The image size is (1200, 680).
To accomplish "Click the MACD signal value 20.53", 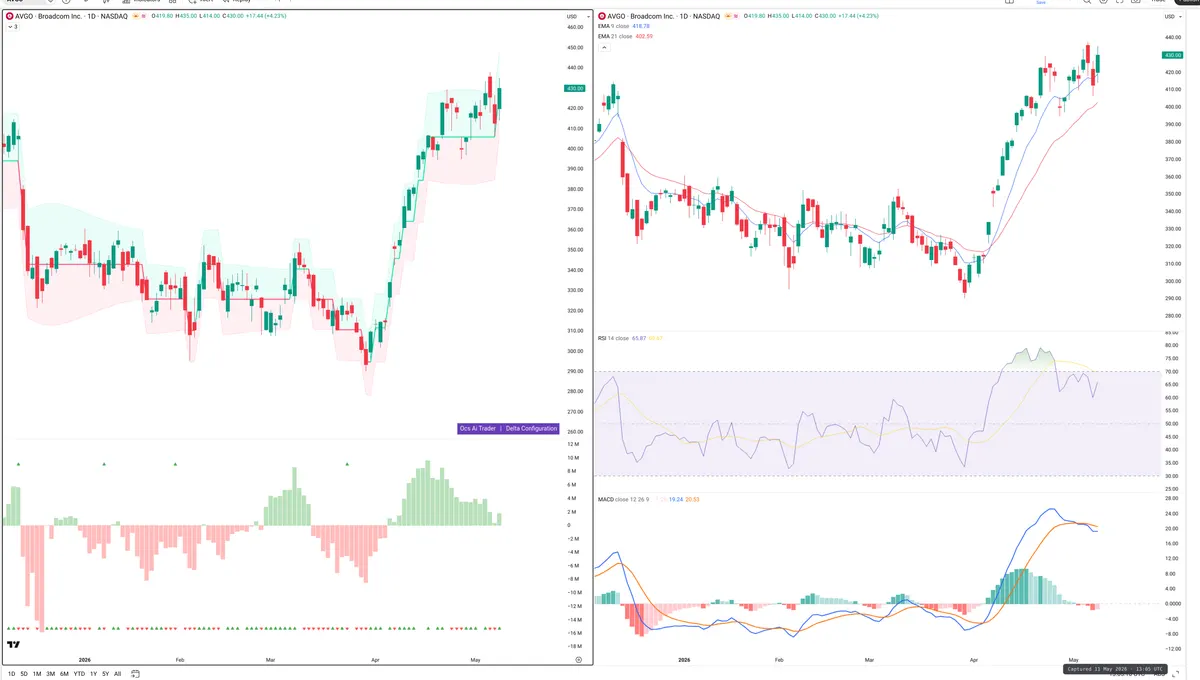I will (x=692, y=498).
